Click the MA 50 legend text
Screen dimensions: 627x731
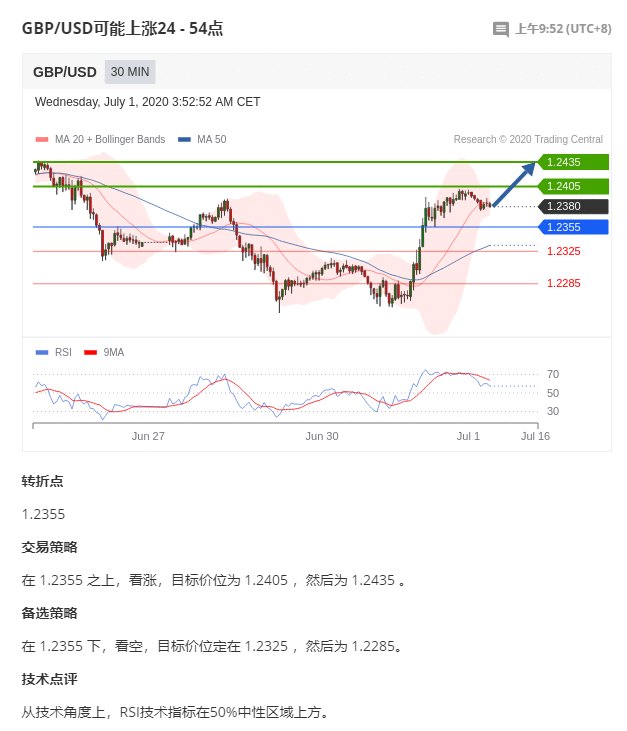pos(212,139)
